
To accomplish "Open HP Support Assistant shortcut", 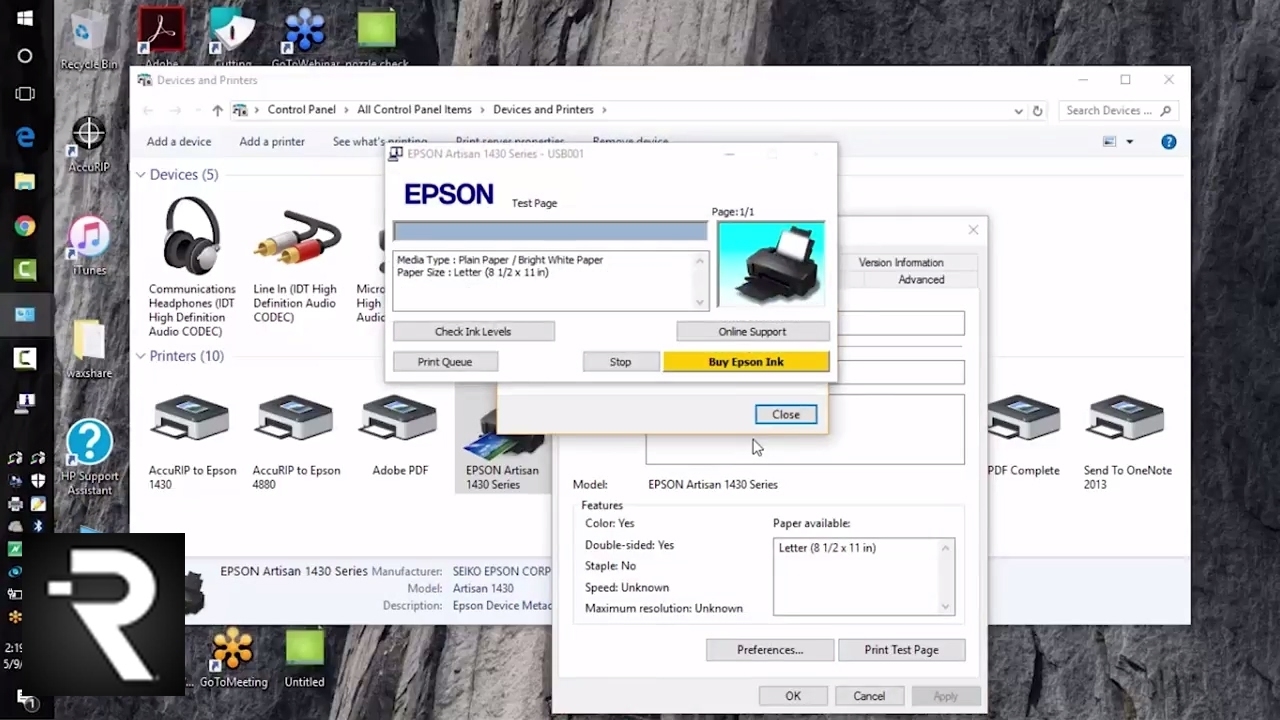I will click(89, 458).
